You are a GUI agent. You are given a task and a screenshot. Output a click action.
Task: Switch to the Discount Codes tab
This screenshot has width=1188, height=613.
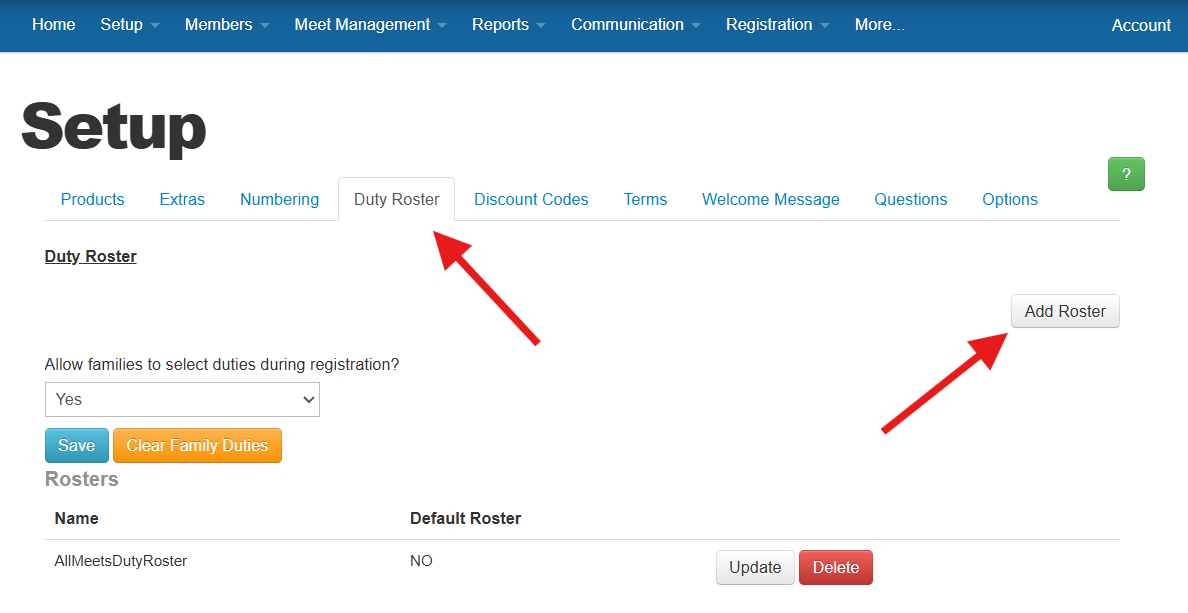[x=531, y=199]
